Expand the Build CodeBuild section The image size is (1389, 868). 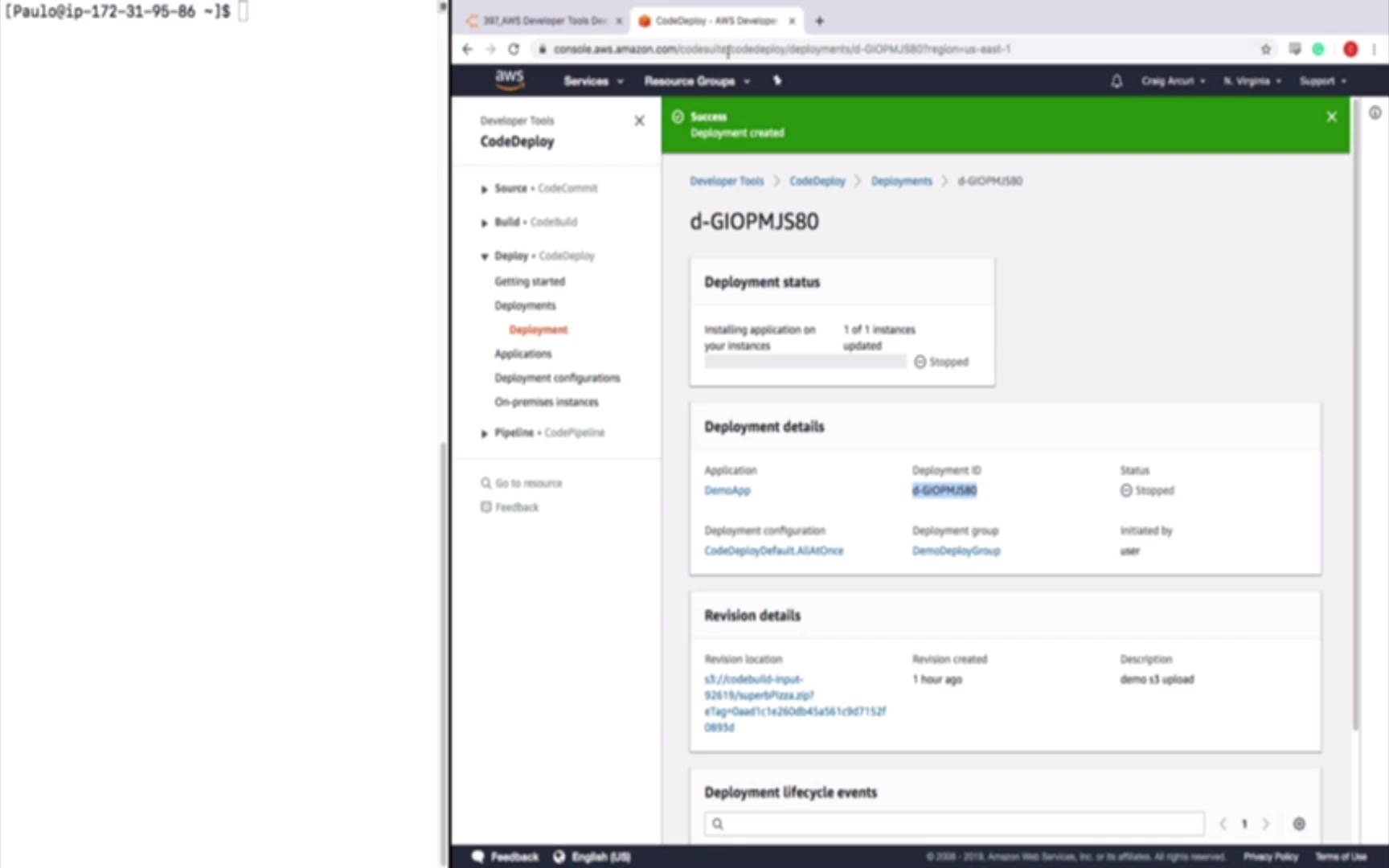coord(484,223)
